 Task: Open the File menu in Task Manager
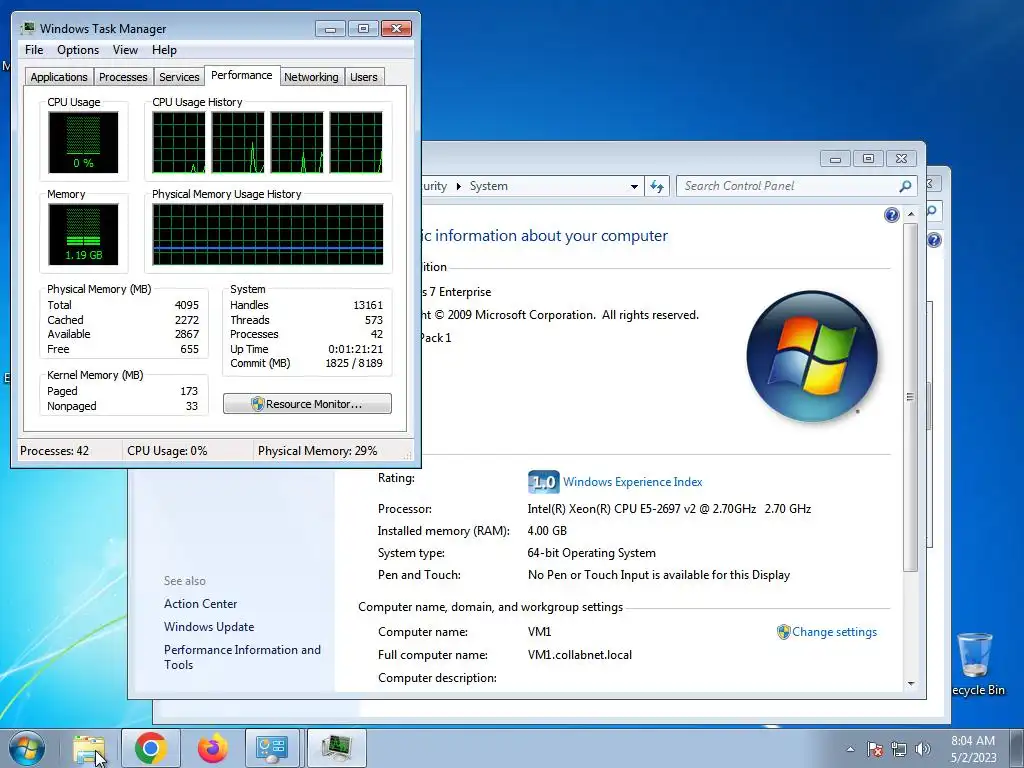[x=34, y=50]
